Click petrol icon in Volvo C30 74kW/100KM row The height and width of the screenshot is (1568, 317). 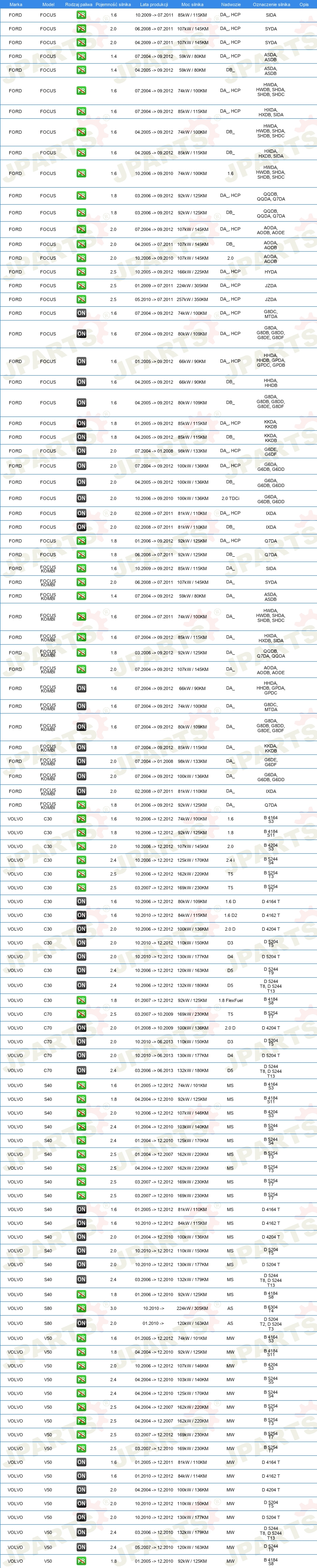pyautogui.click(x=81, y=819)
